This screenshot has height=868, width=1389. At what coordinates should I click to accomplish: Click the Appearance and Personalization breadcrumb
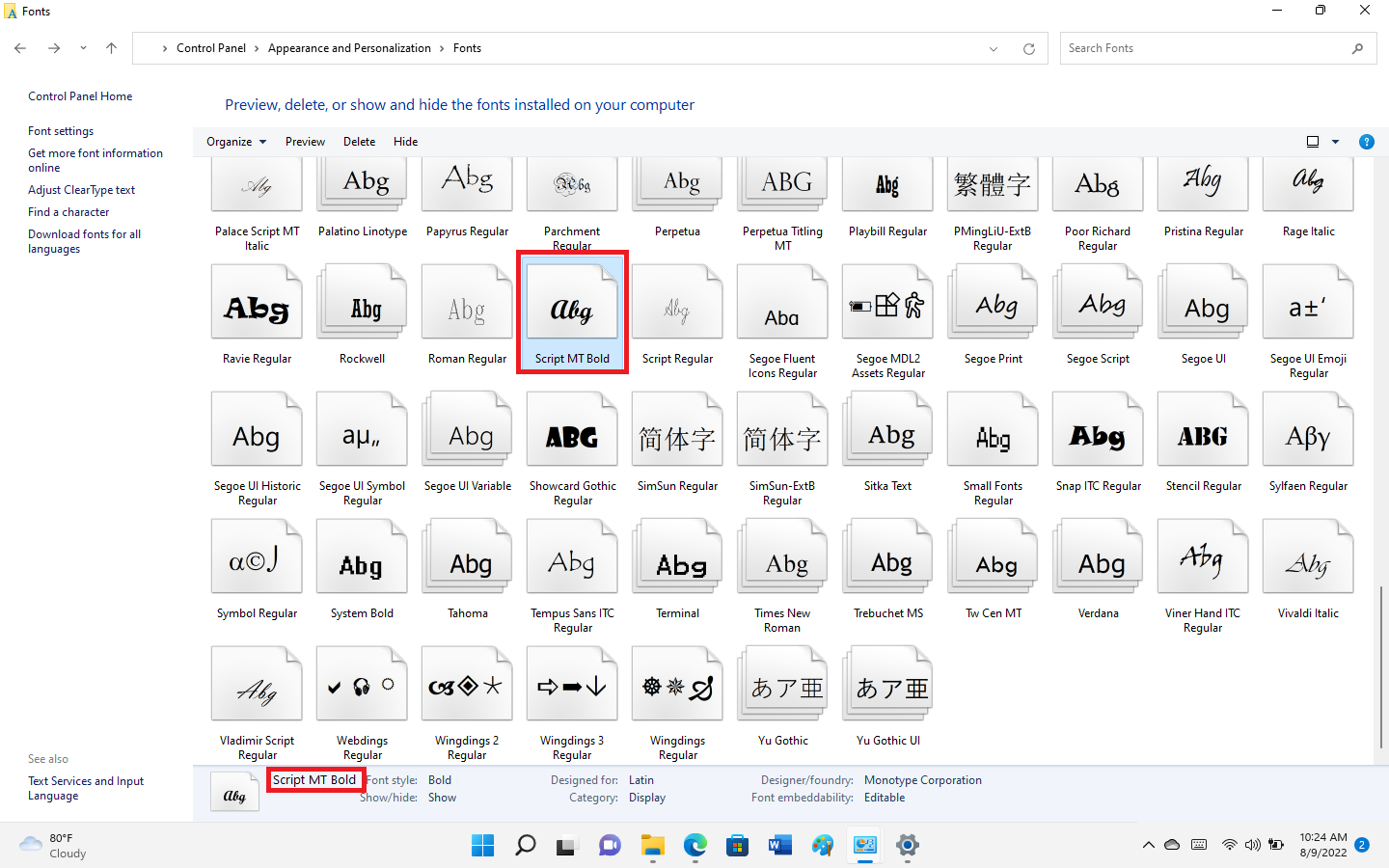(x=349, y=48)
